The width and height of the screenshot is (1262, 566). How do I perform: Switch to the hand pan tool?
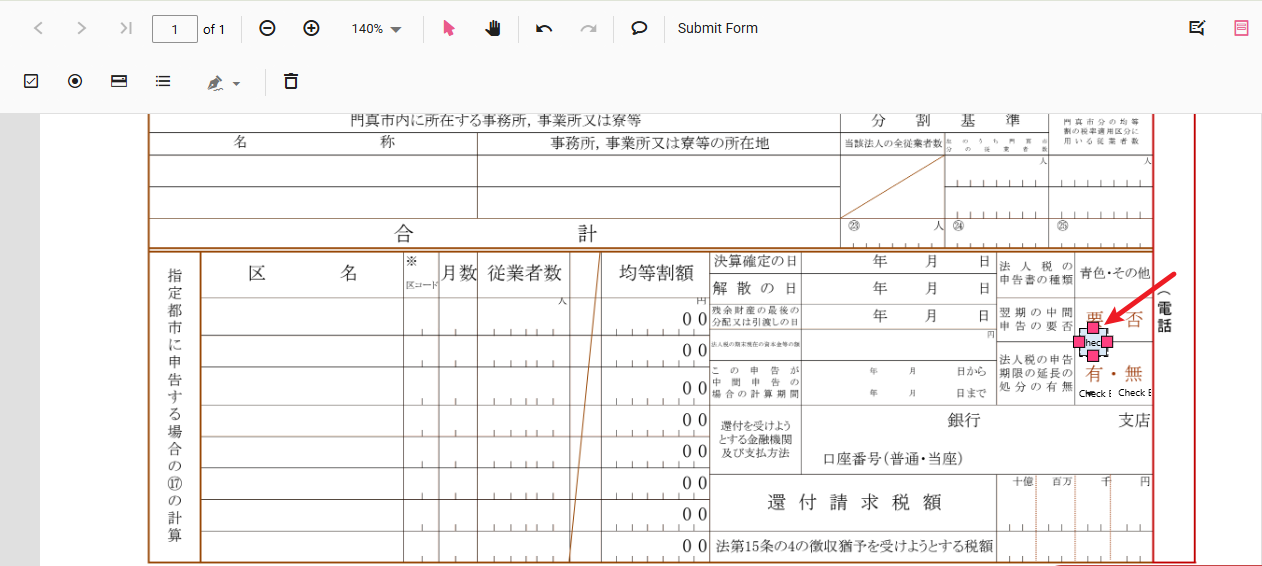click(493, 29)
